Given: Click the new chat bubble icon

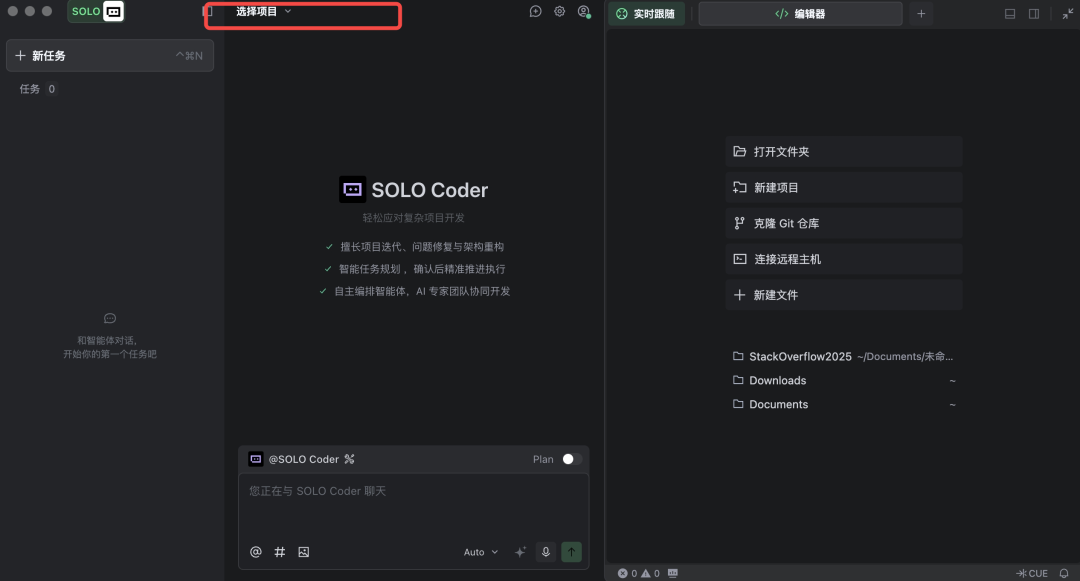Looking at the screenshot, I should (x=535, y=12).
